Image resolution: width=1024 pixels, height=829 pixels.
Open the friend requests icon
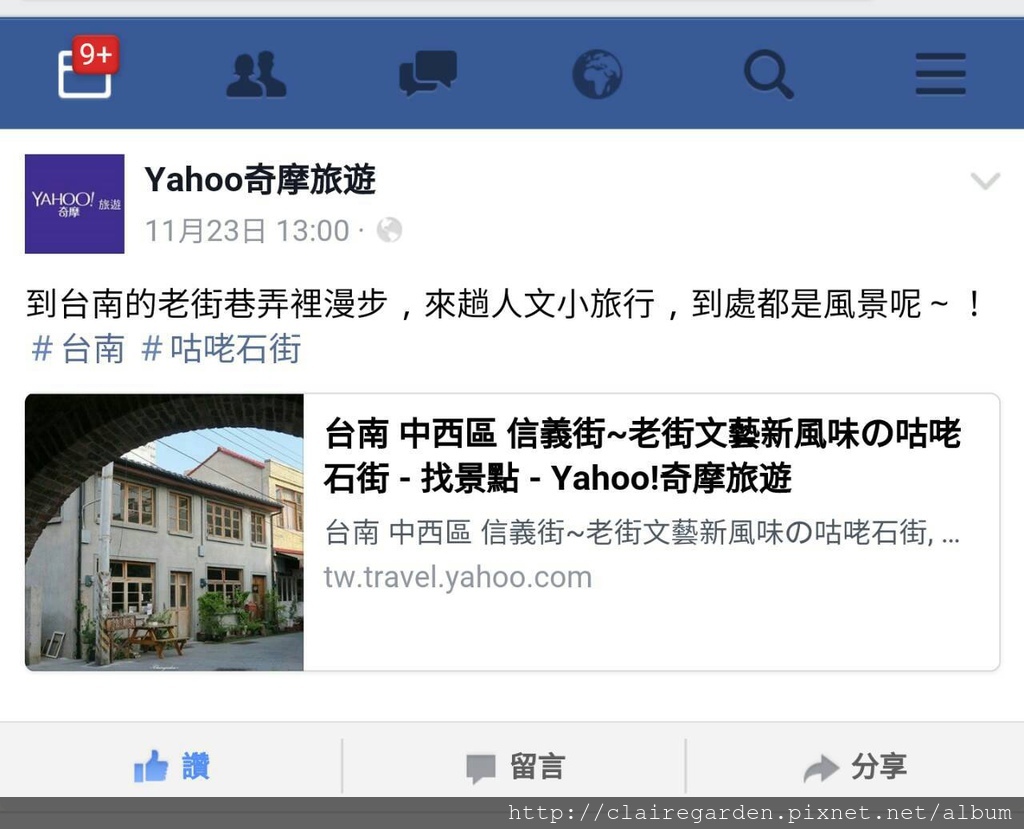click(x=256, y=74)
